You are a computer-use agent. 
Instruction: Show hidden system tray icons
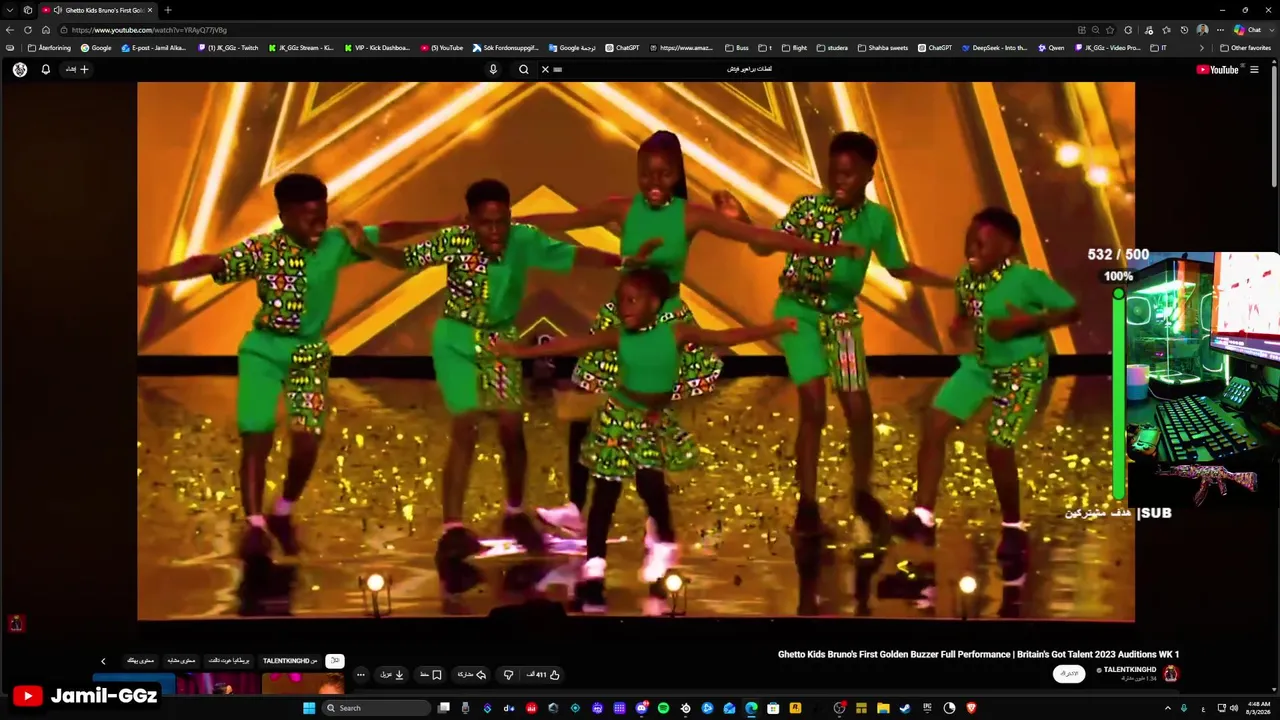tap(1167, 708)
